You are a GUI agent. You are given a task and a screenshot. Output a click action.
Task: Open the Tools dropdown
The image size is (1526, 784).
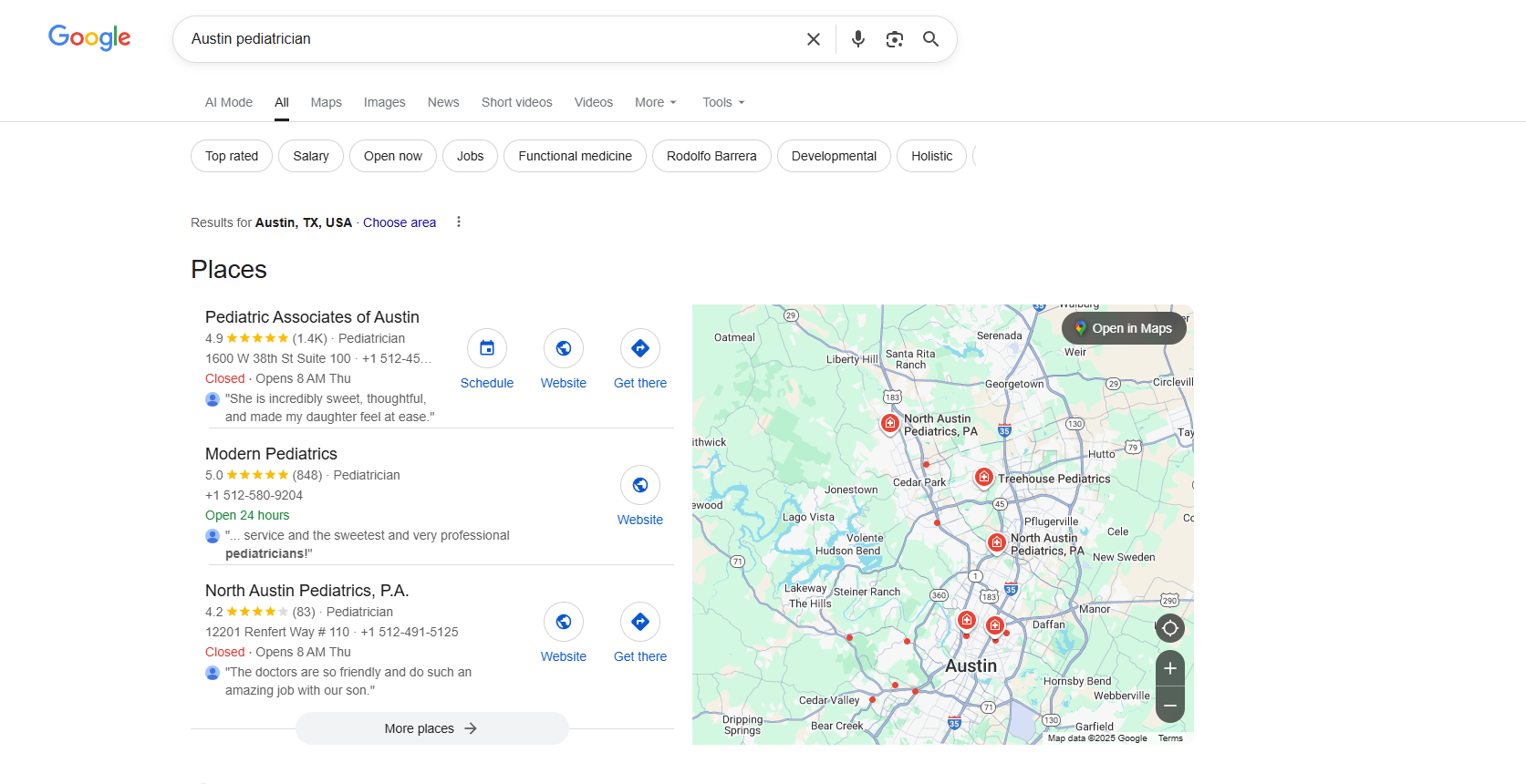pos(723,102)
